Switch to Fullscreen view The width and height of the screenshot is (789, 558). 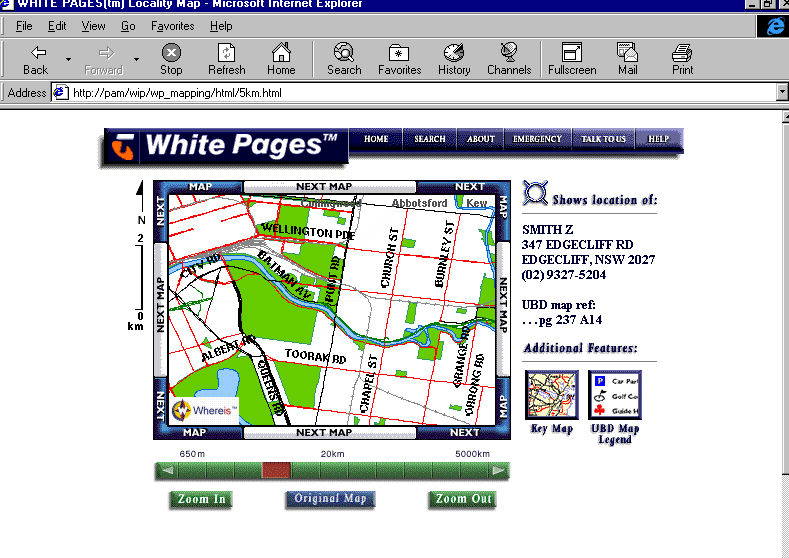click(572, 59)
